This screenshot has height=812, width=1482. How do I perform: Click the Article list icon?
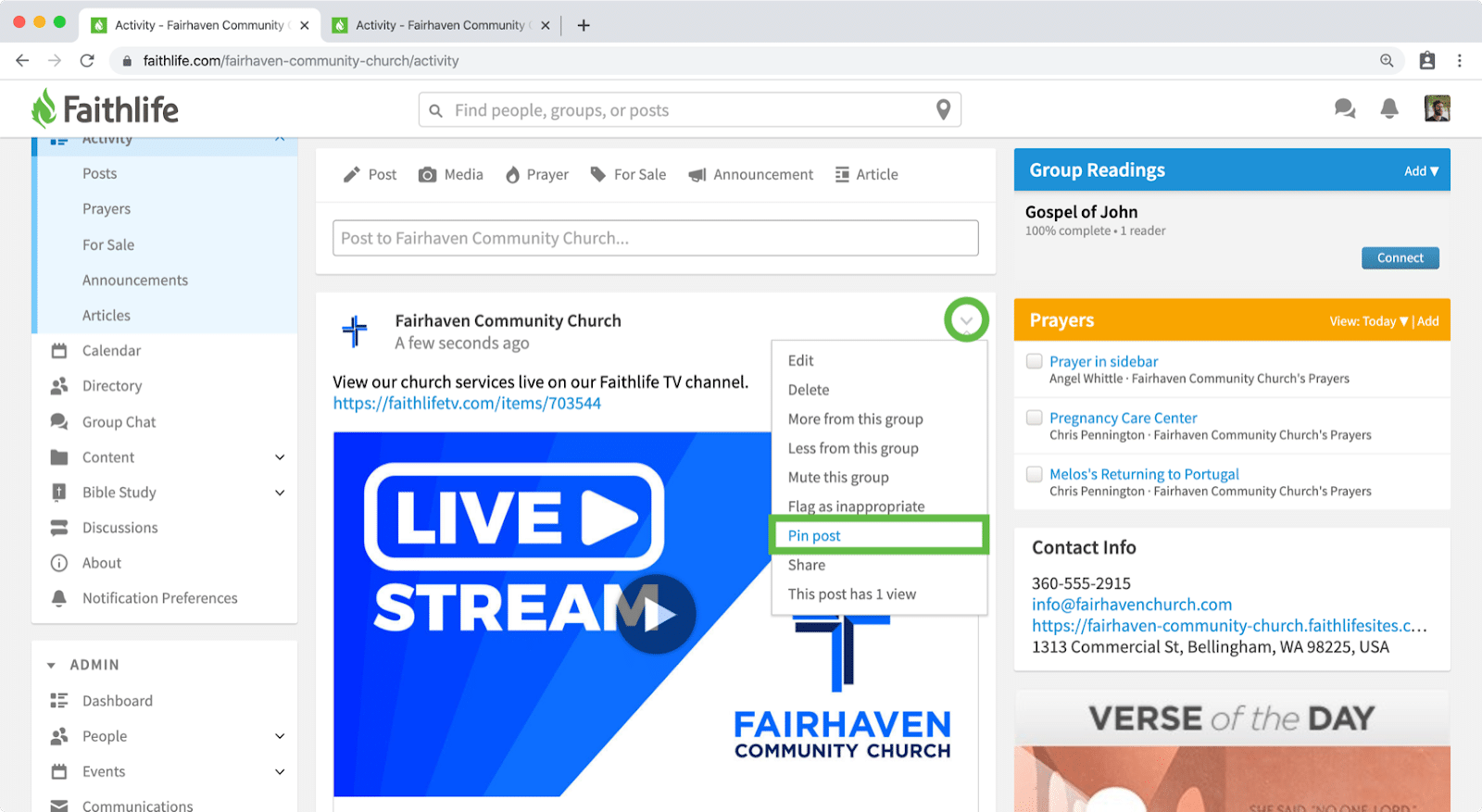click(842, 174)
